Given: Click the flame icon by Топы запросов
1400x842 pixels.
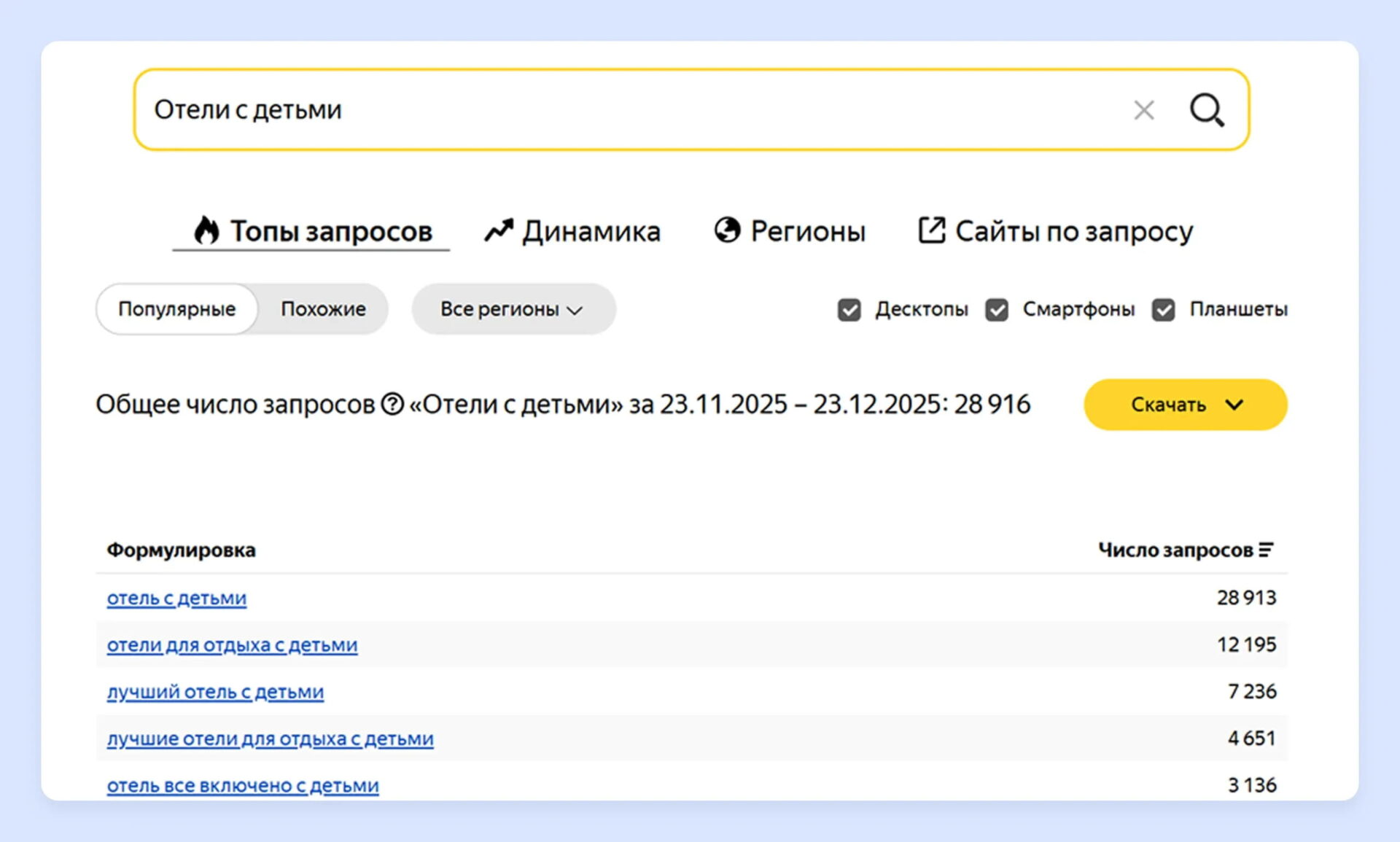Looking at the screenshot, I should 206,230.
